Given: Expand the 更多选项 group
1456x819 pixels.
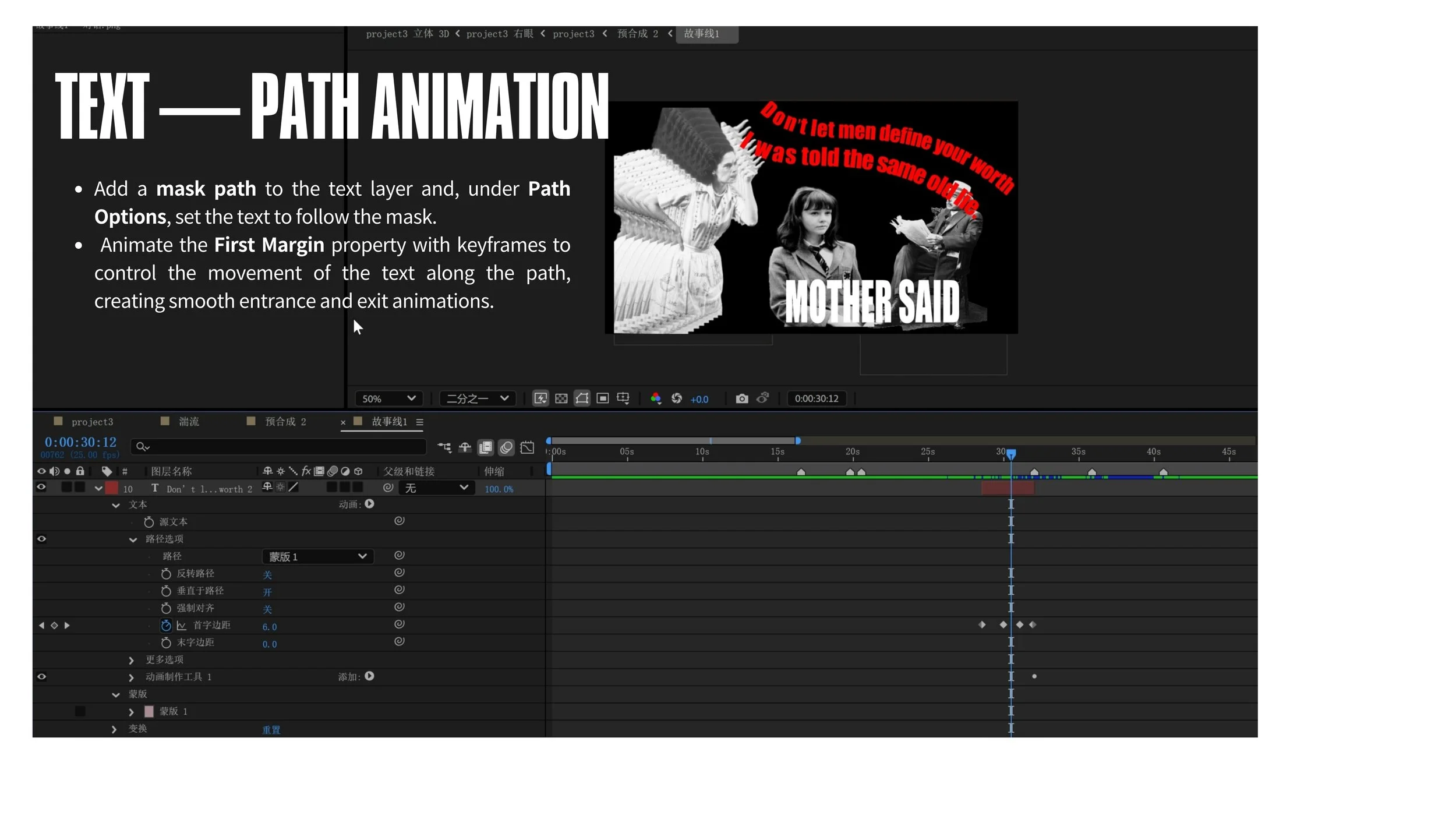Looking at the screenshot, I should tap(131, 660).
